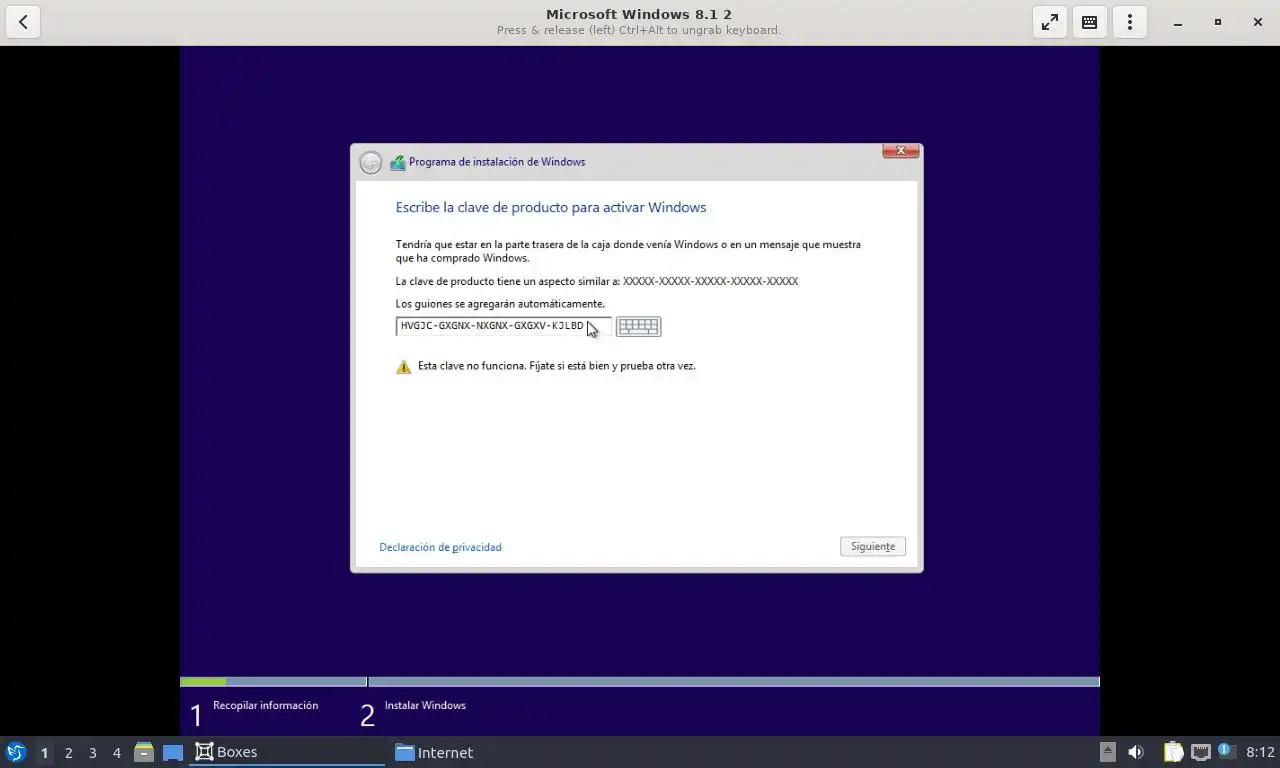Close the Boxes window

pos(1258,22)
